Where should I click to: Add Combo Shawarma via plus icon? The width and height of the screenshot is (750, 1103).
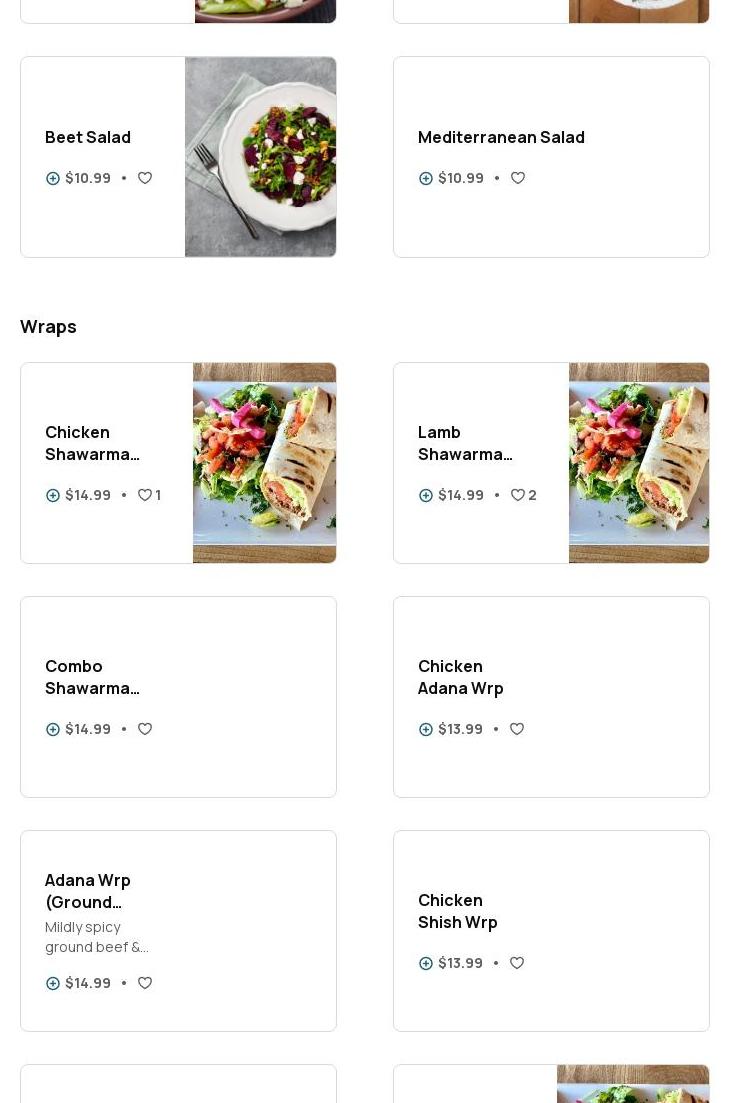click(x=53, y=729)
